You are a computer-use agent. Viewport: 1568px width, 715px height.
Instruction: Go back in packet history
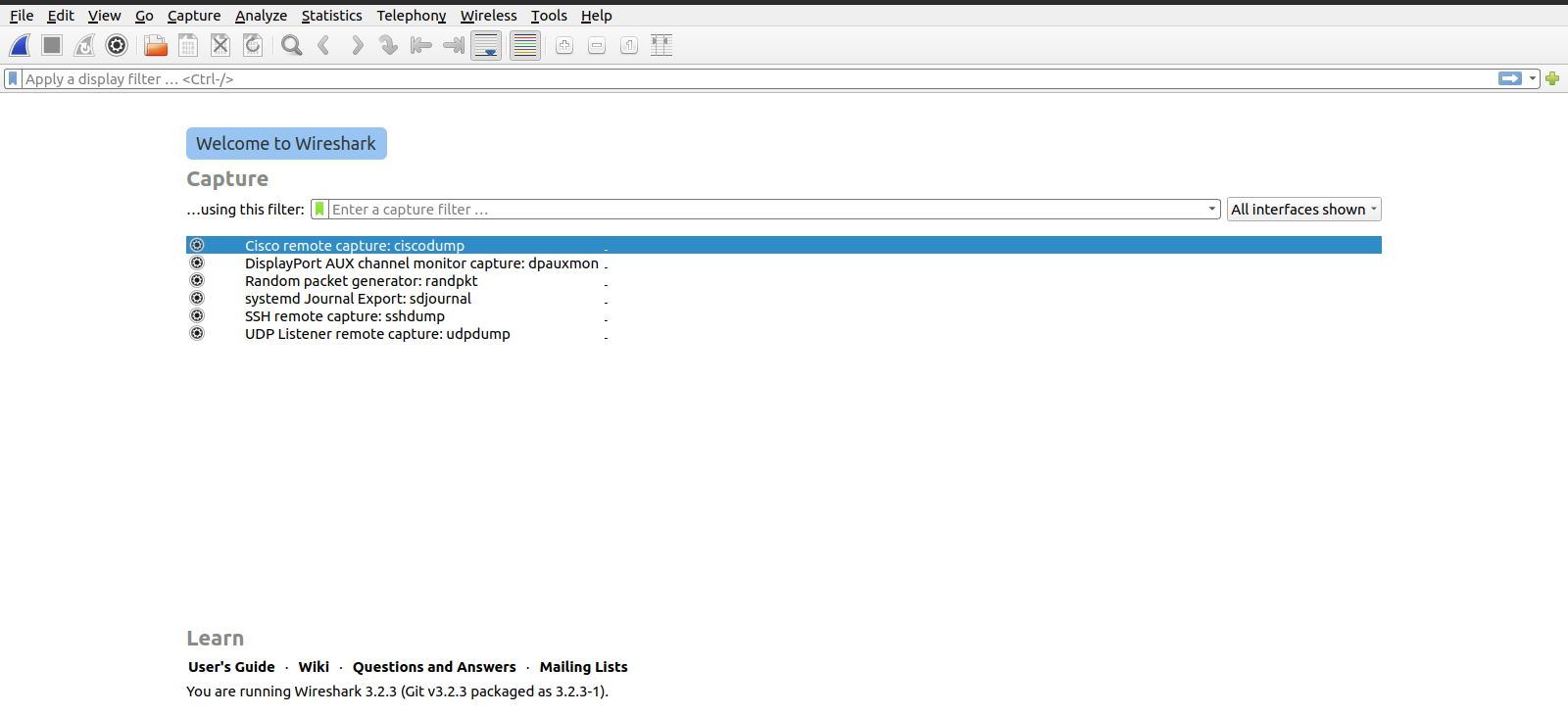click(323, 45)
